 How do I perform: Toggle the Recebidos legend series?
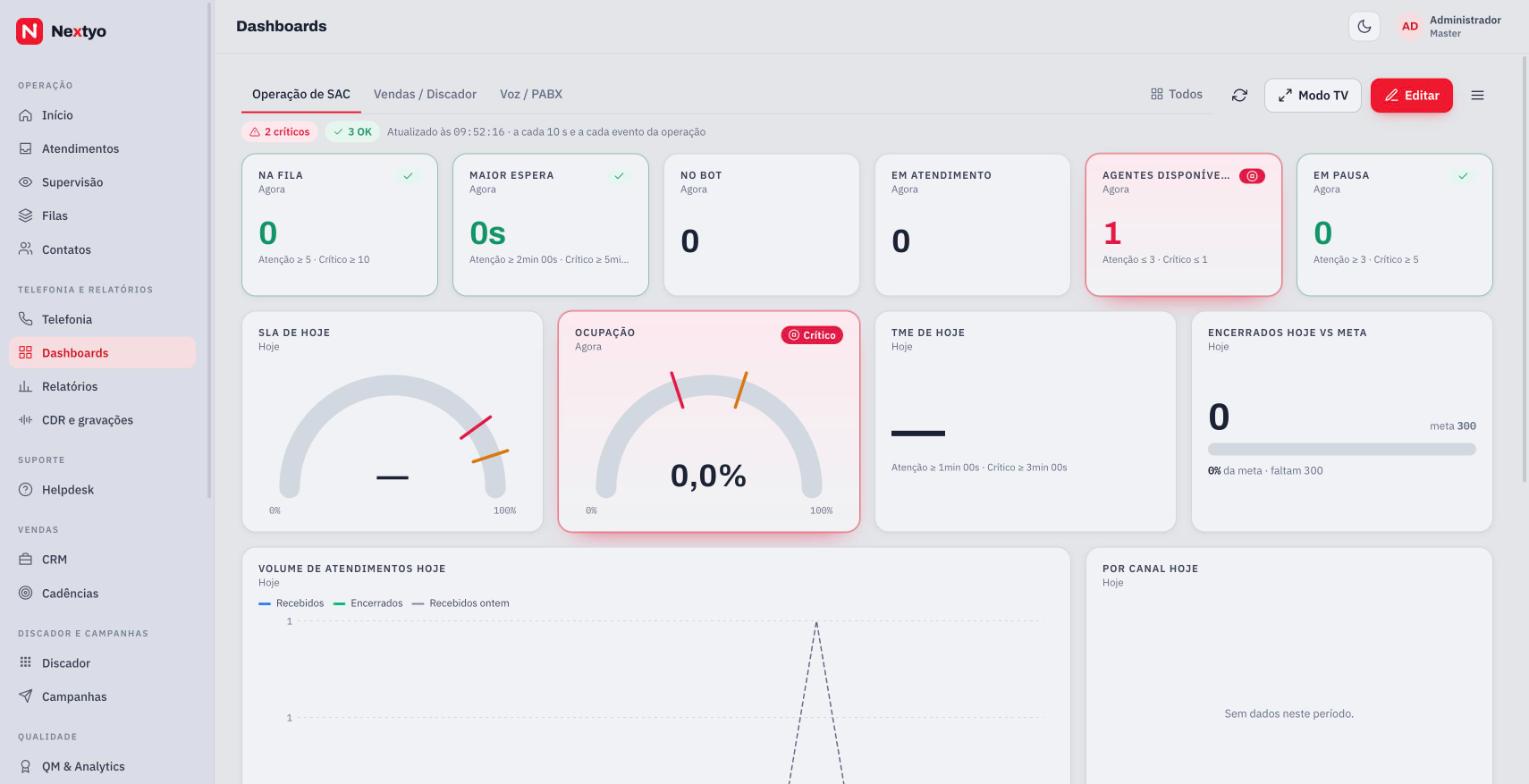(x=291, y=603)
